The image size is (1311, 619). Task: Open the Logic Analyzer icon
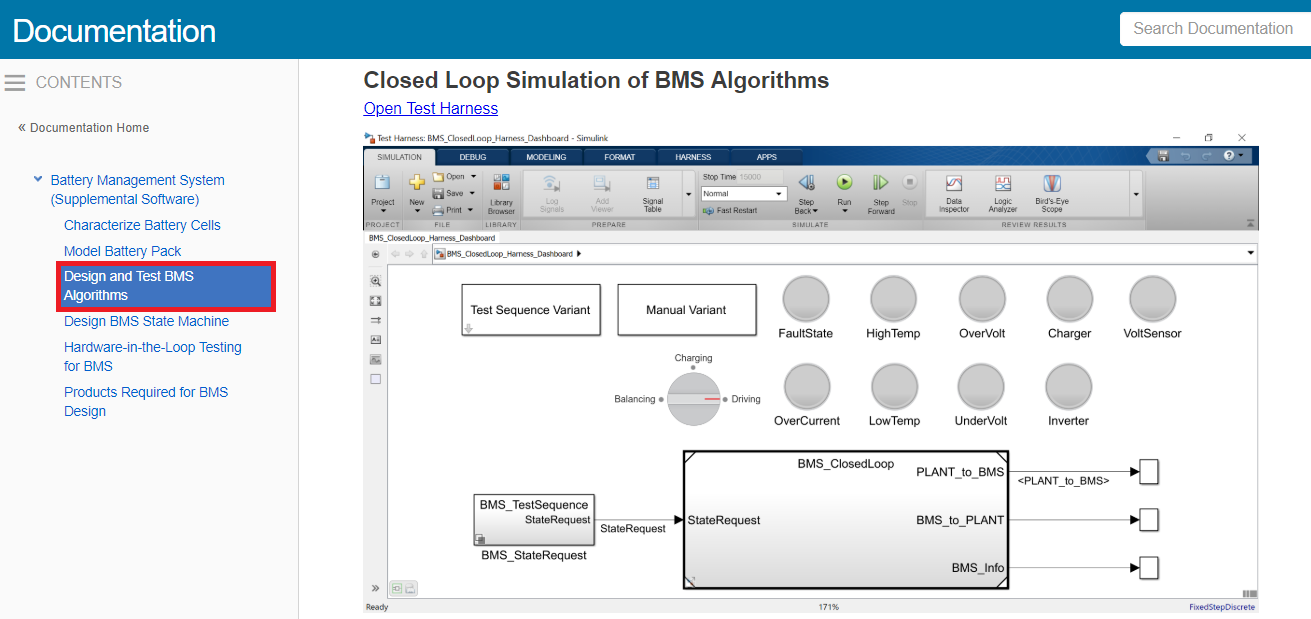(1002, 185)
